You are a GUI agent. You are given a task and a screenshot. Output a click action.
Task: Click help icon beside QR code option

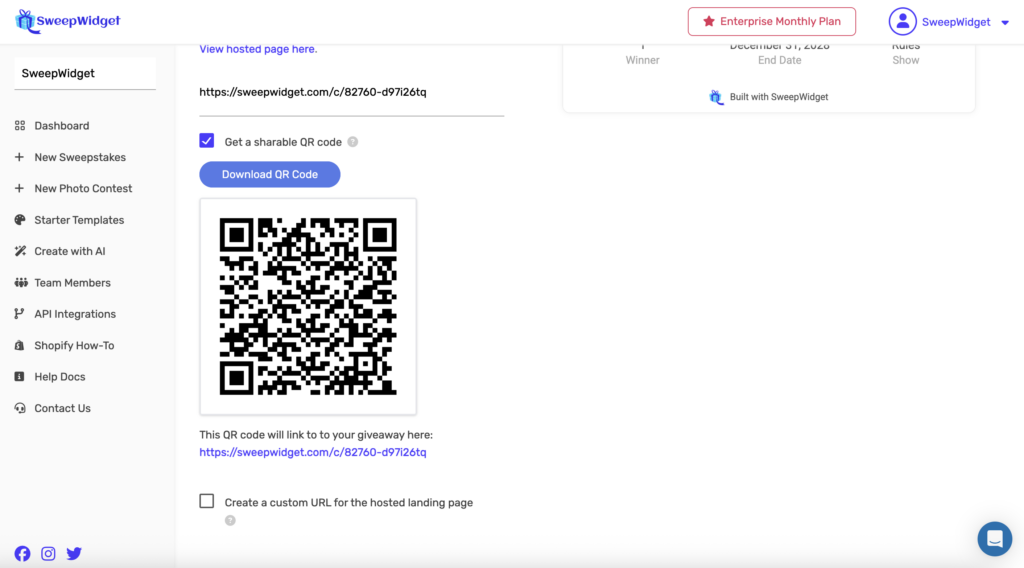click(x=353, y=142)
